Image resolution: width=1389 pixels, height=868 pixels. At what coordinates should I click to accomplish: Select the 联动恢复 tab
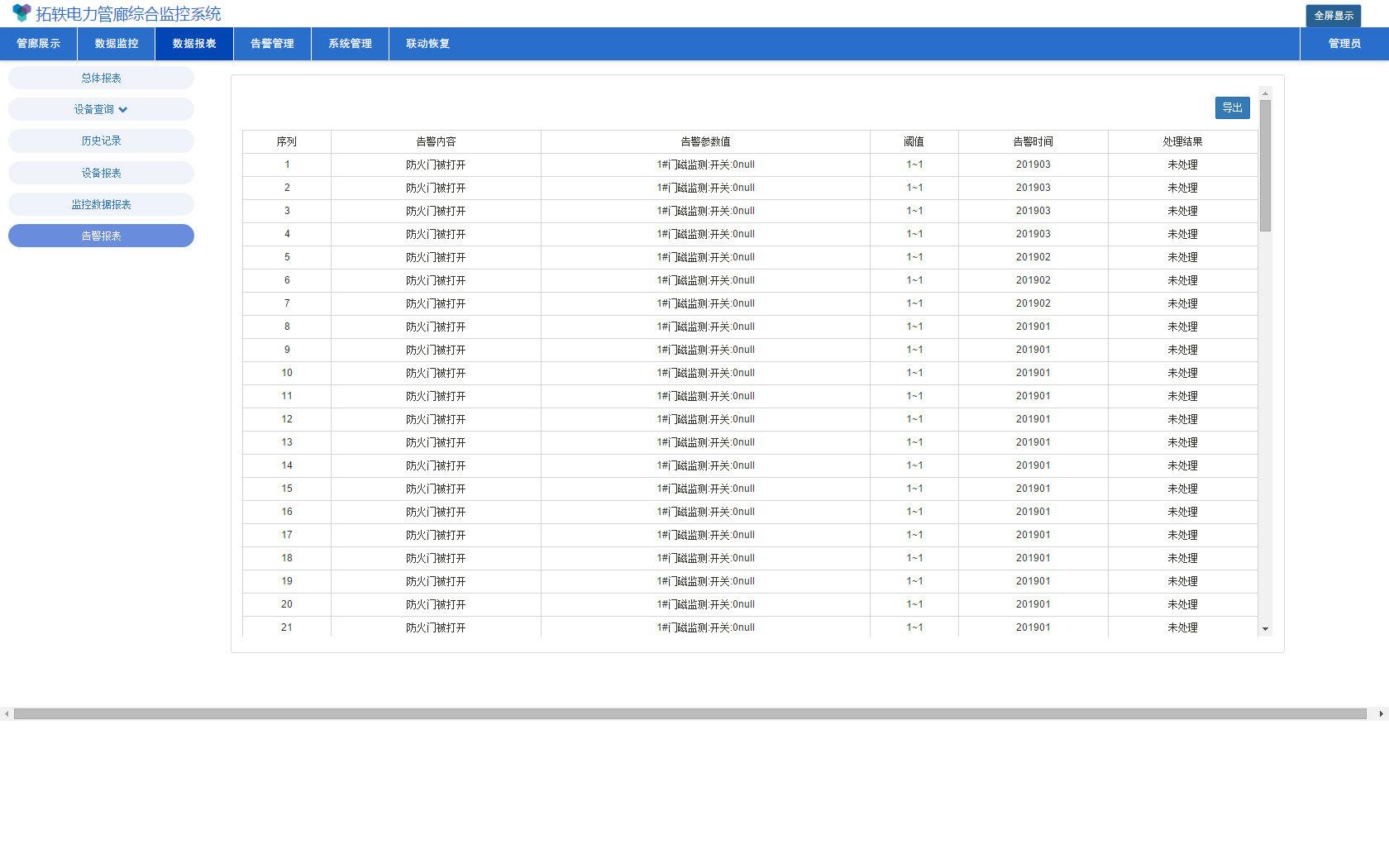(427, 44)
